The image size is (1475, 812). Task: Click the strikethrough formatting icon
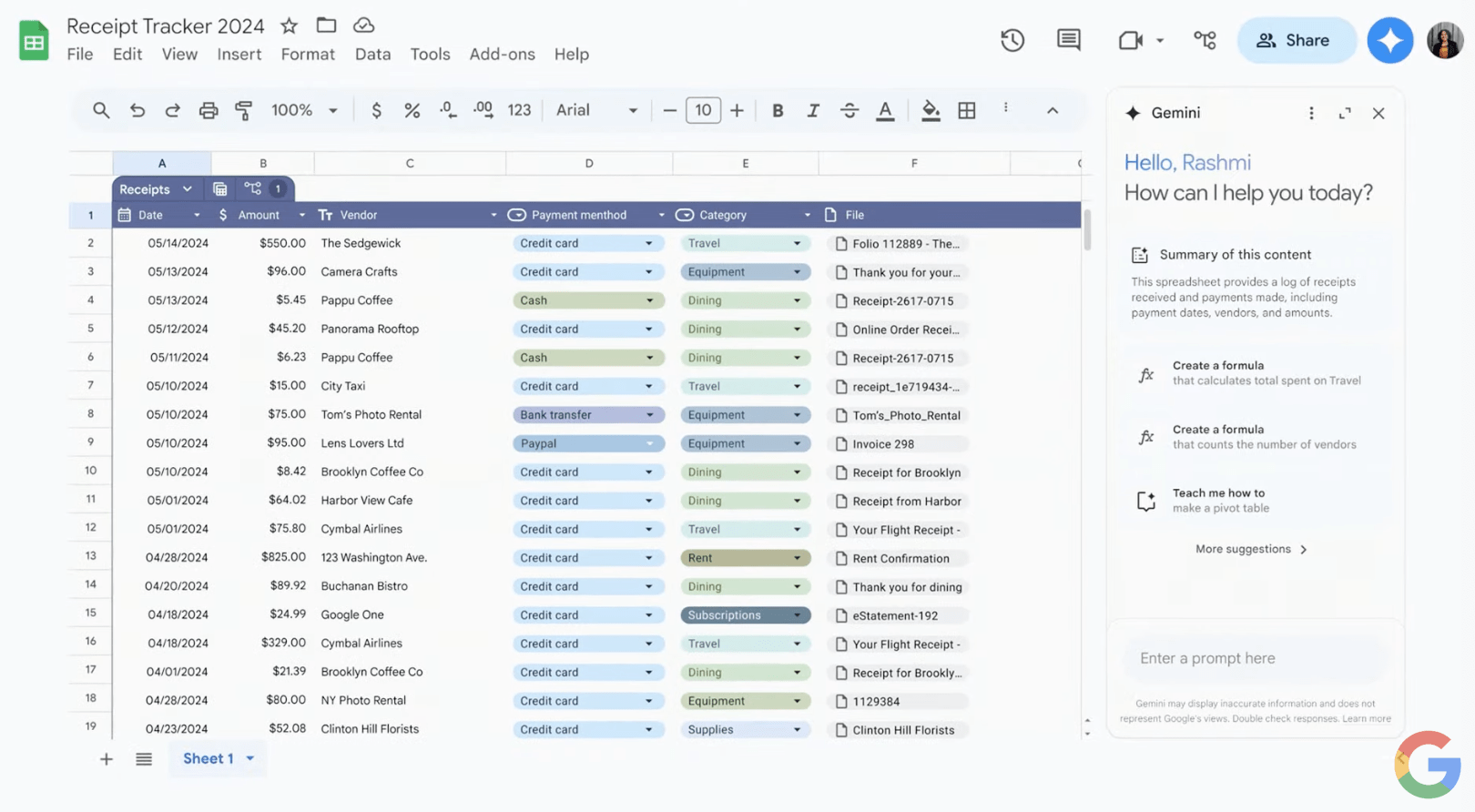pos(849,110)
